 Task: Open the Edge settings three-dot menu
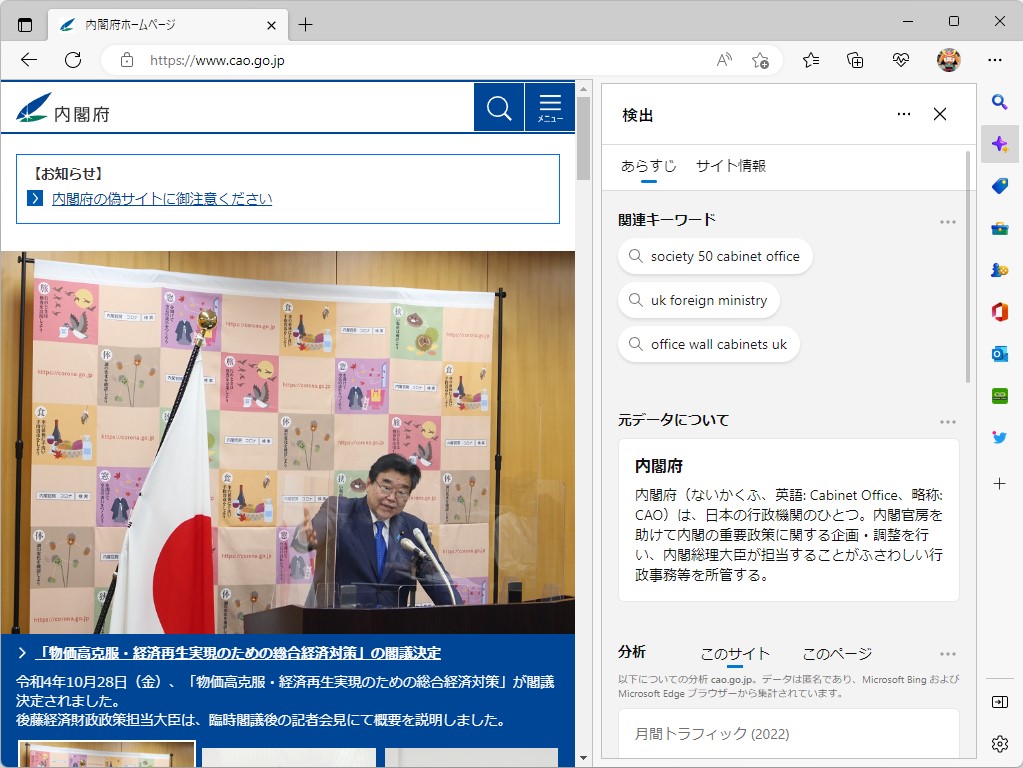pyautogui.click(x=995, y=60)
